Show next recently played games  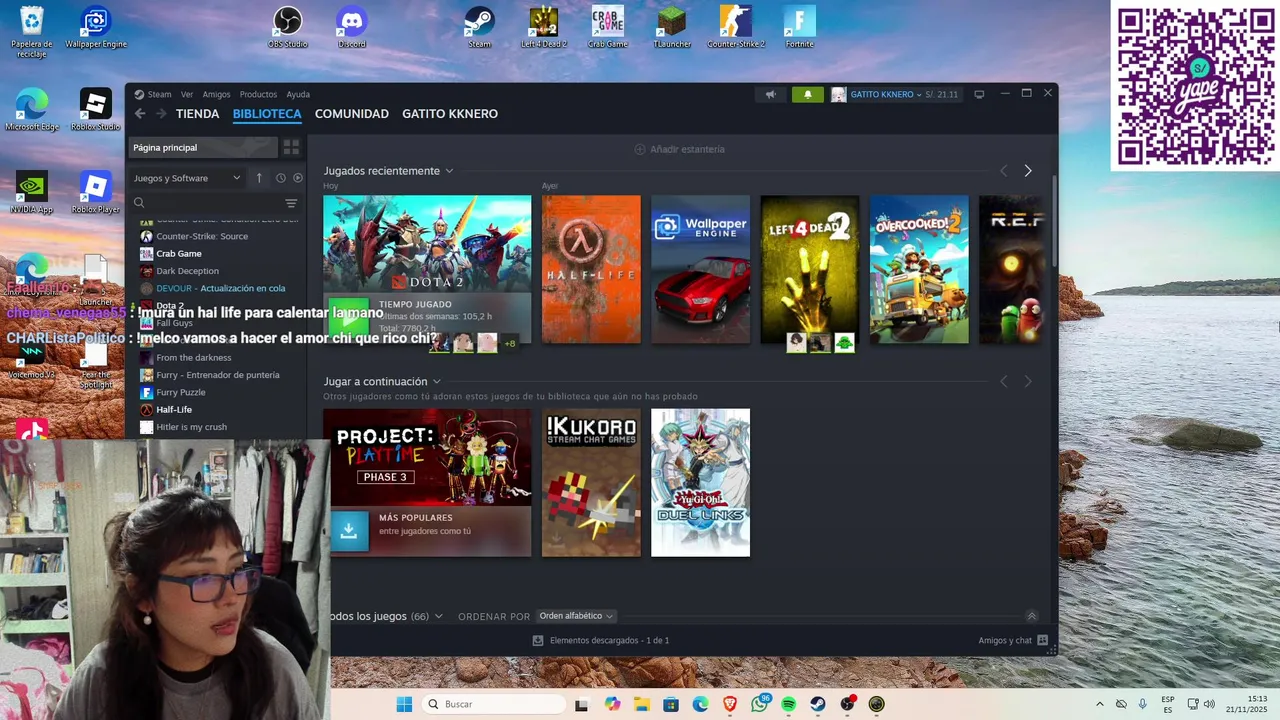point(1027,171)
